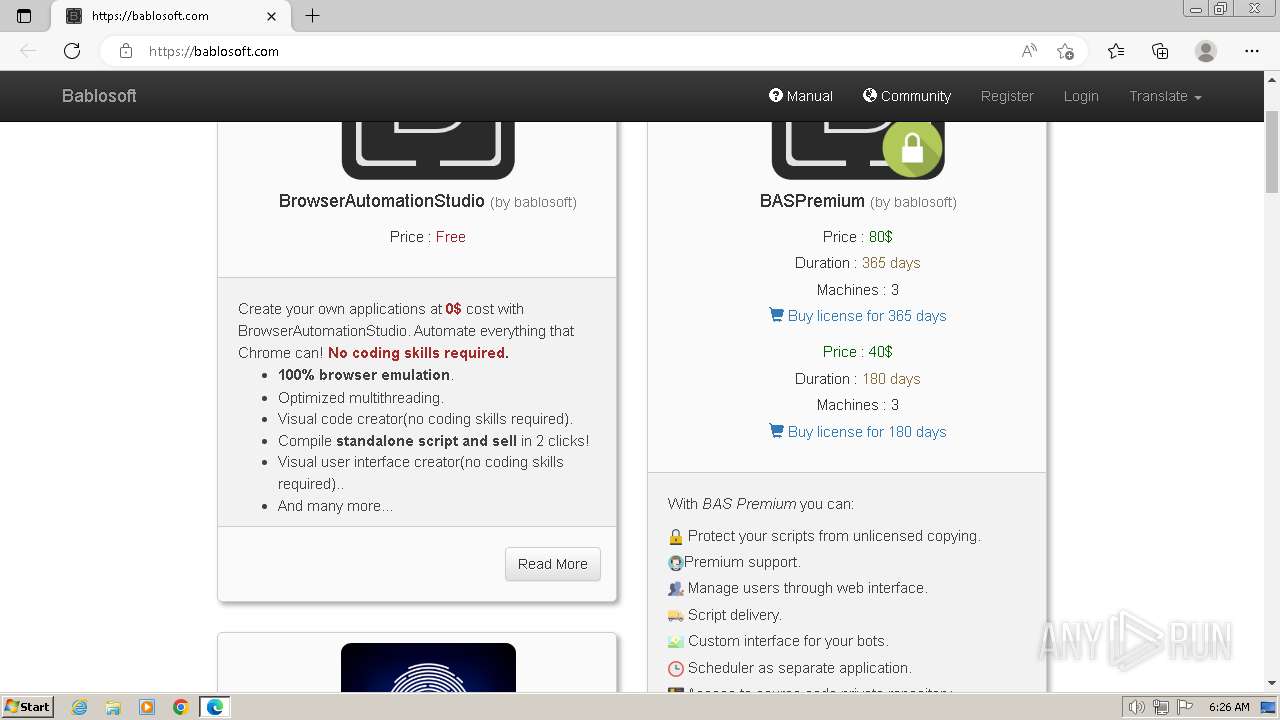Click the Bablosoft brand link
1280x720 pixels.
99,96
